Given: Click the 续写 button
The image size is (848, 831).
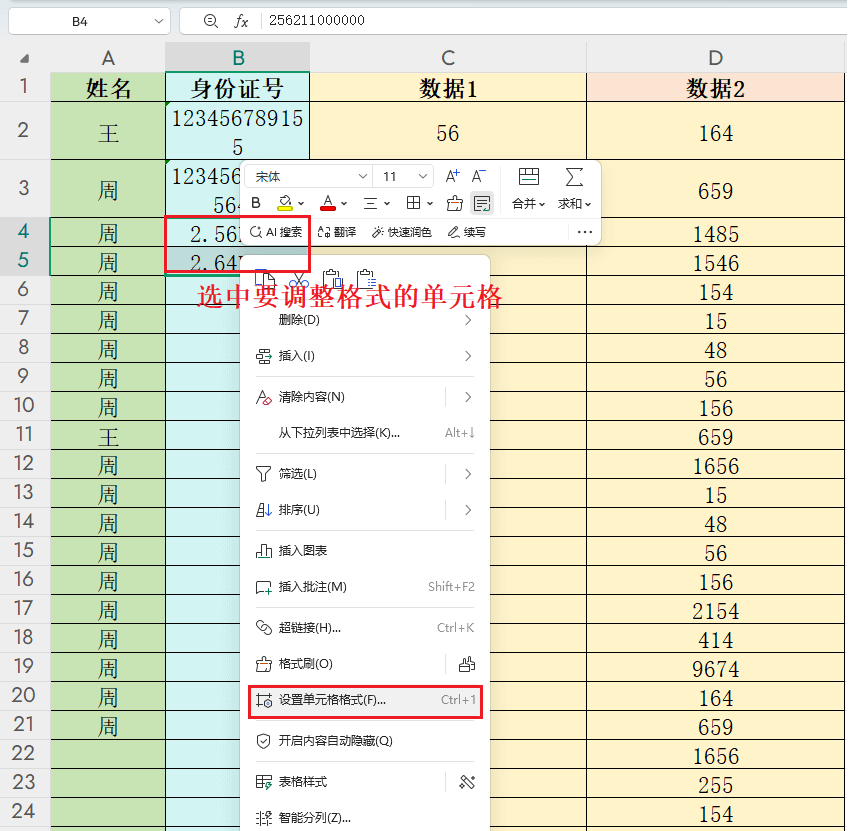Looking at the screenshot, I should coord(468,230).
